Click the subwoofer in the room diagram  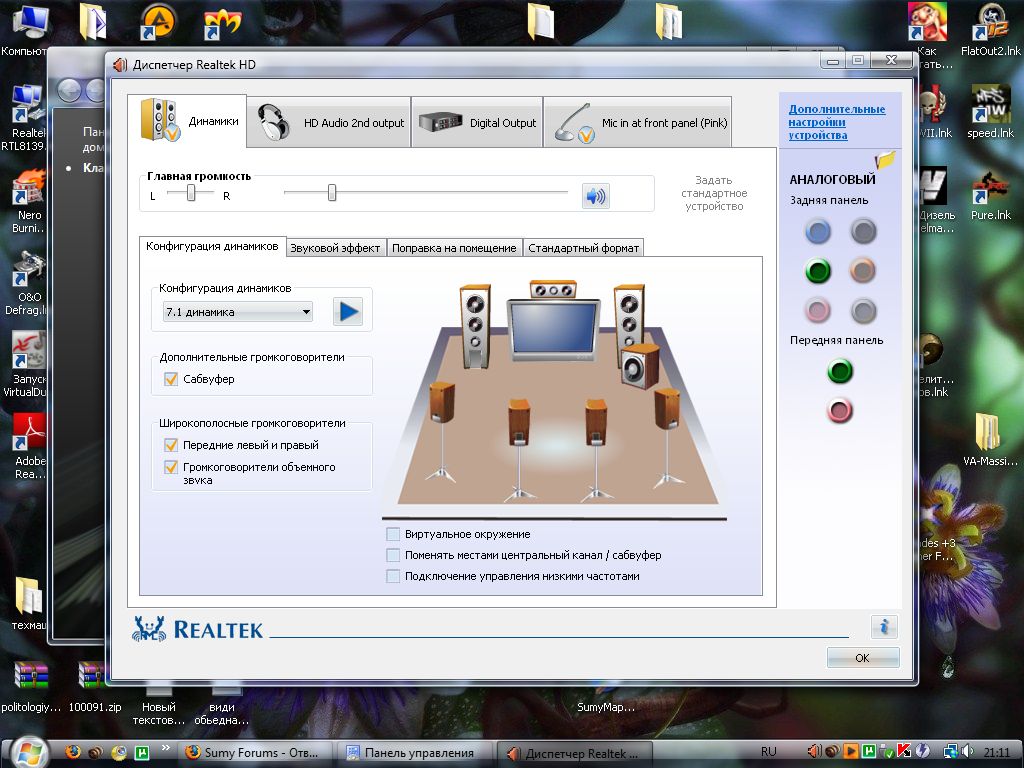click(638, 366)
